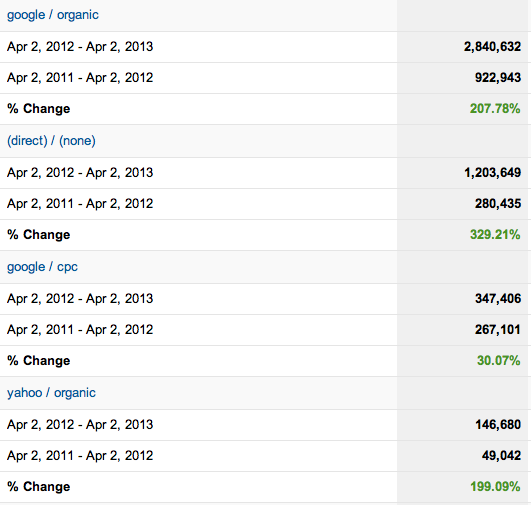Select the 347,406 visits value

tap(497, 299)
